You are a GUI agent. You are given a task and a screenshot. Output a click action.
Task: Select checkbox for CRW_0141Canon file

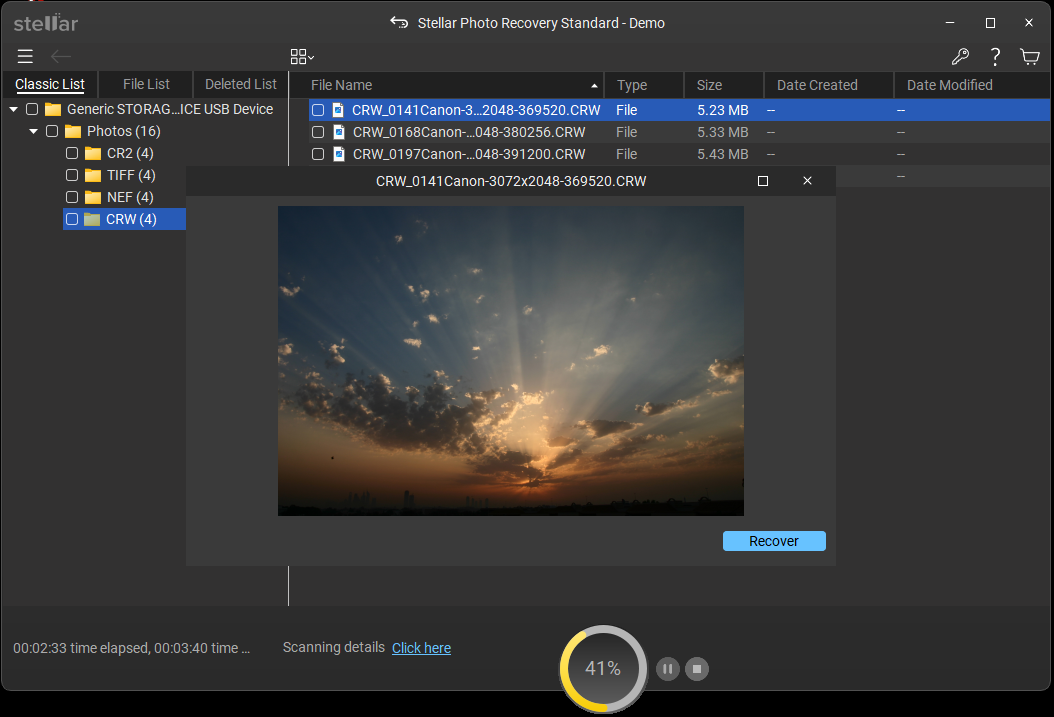(x=318, y=110)
